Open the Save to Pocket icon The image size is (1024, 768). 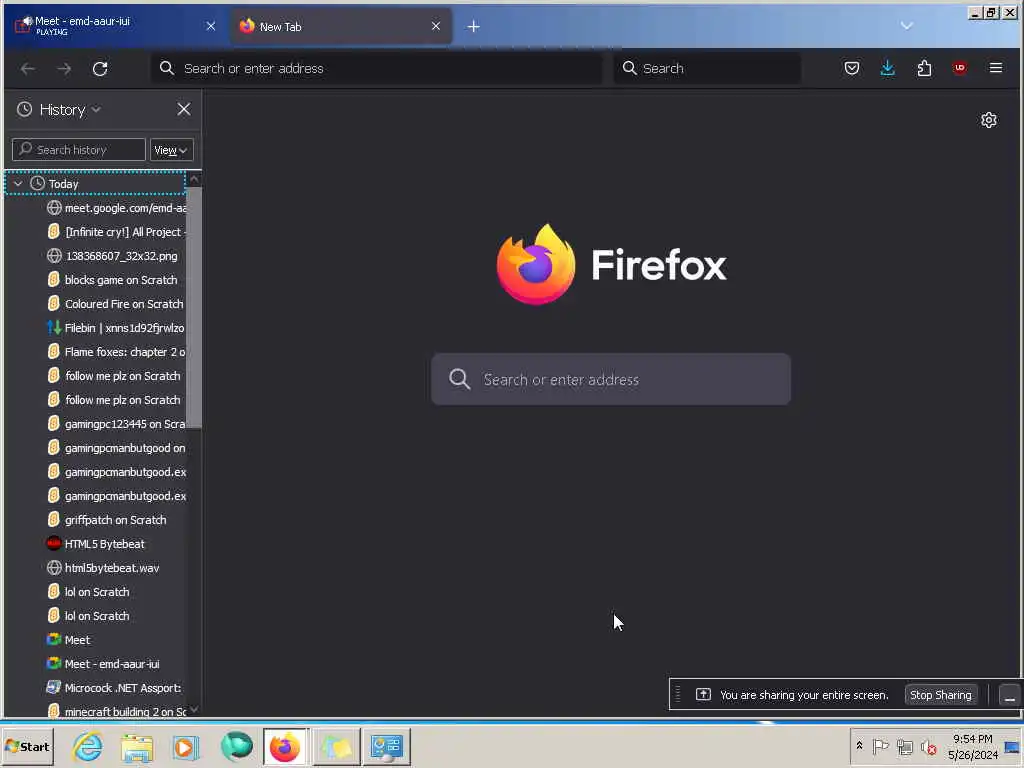click(x=852, y=68)
